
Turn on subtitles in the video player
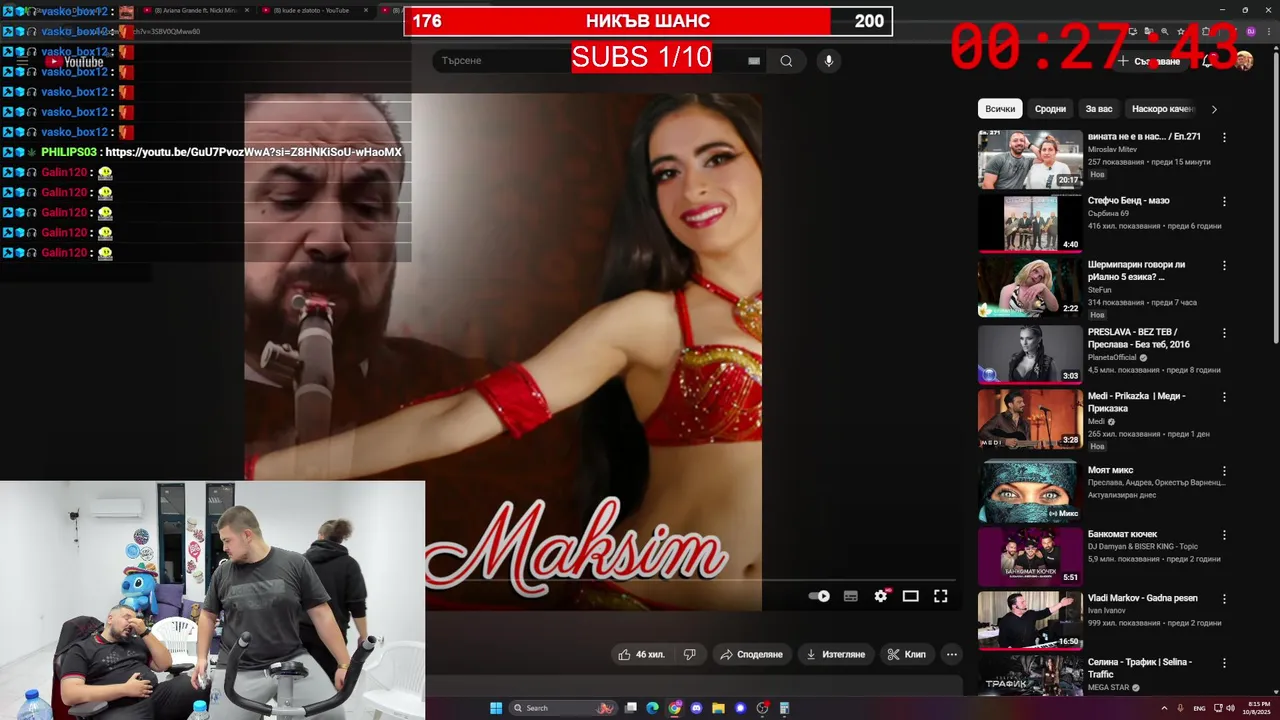[850, 596]
